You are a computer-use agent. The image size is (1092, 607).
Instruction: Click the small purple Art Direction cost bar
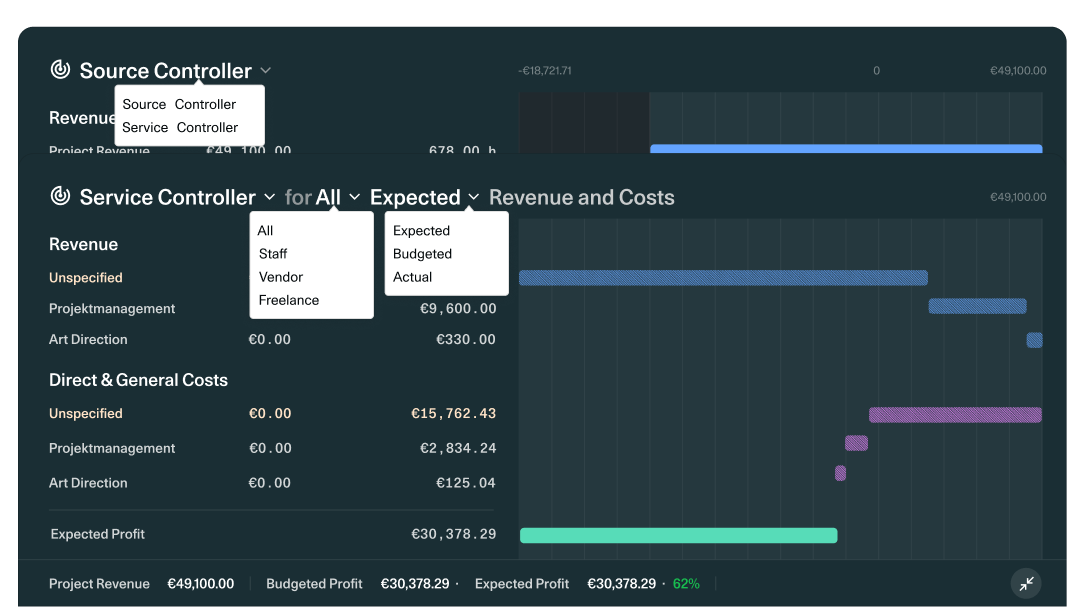(840, 473)
